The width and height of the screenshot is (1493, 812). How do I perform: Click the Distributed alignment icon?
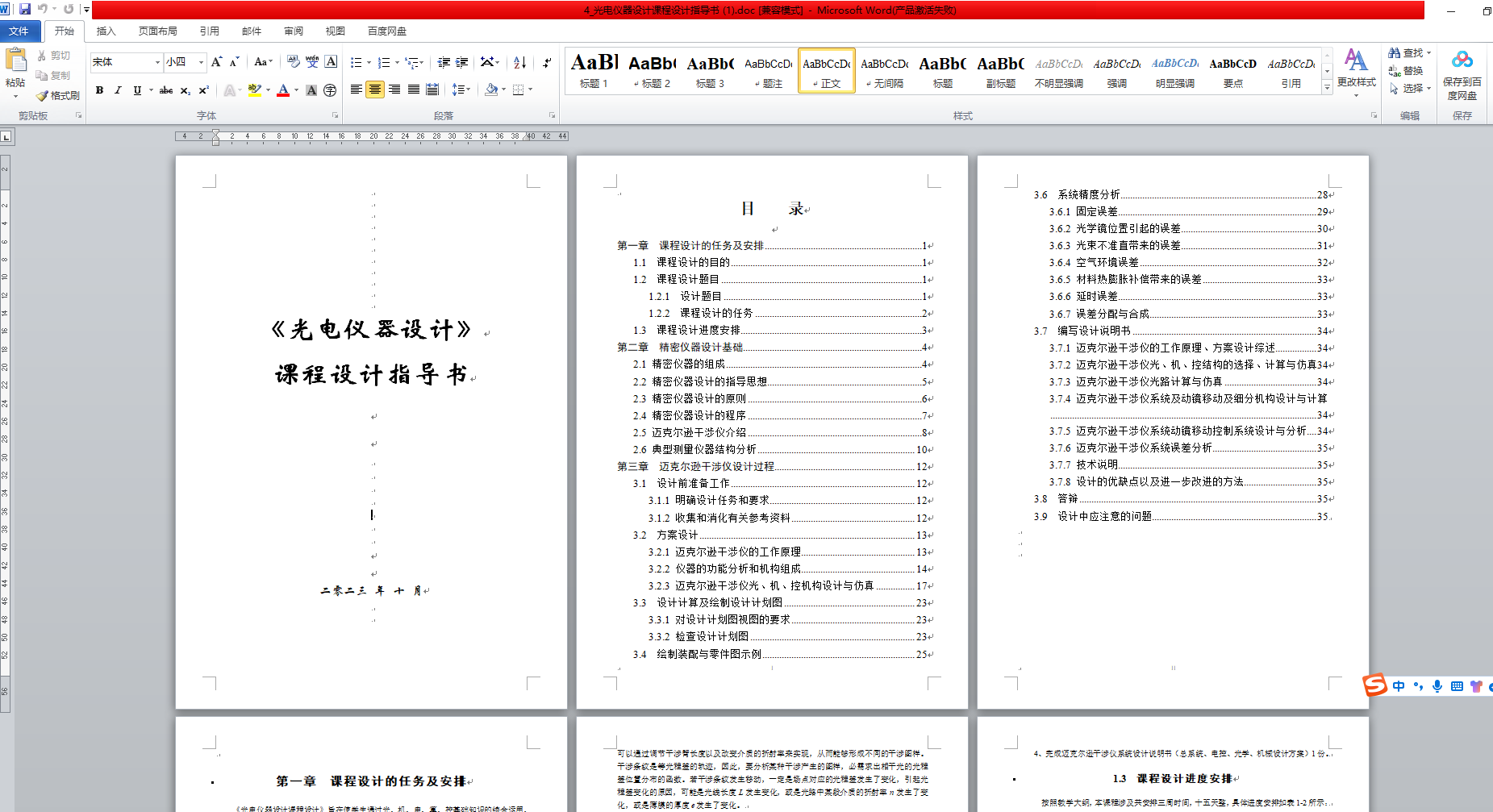432,90
